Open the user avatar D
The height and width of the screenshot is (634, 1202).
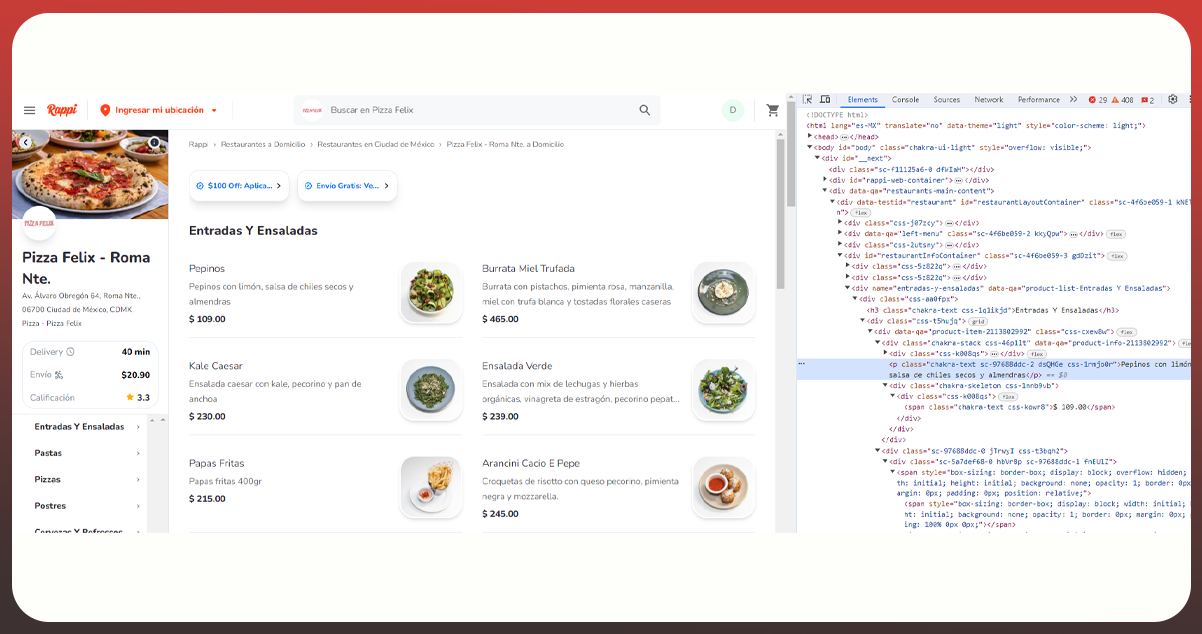[x=733, y=110]
